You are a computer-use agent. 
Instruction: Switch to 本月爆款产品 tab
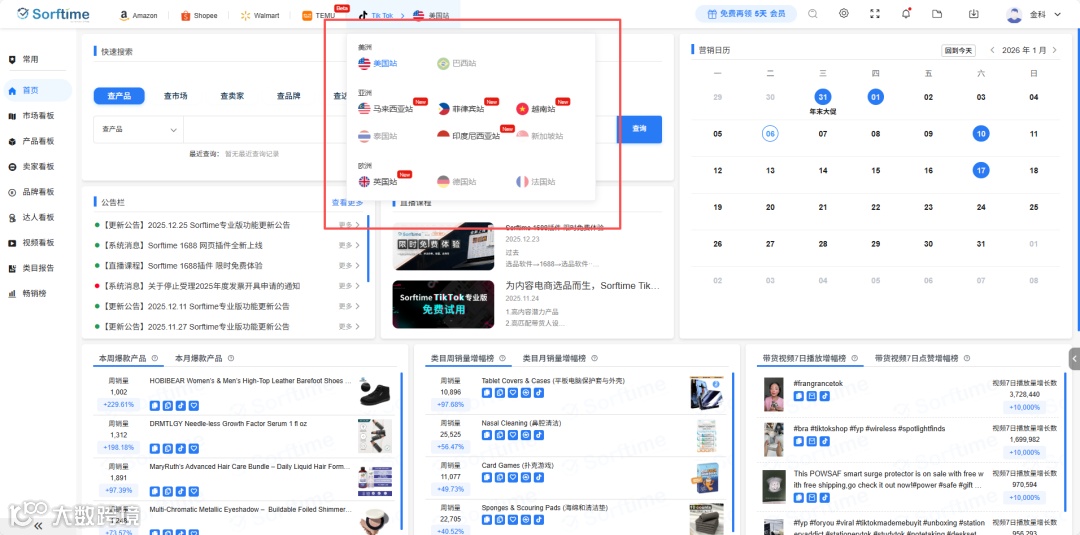(198, 359)
